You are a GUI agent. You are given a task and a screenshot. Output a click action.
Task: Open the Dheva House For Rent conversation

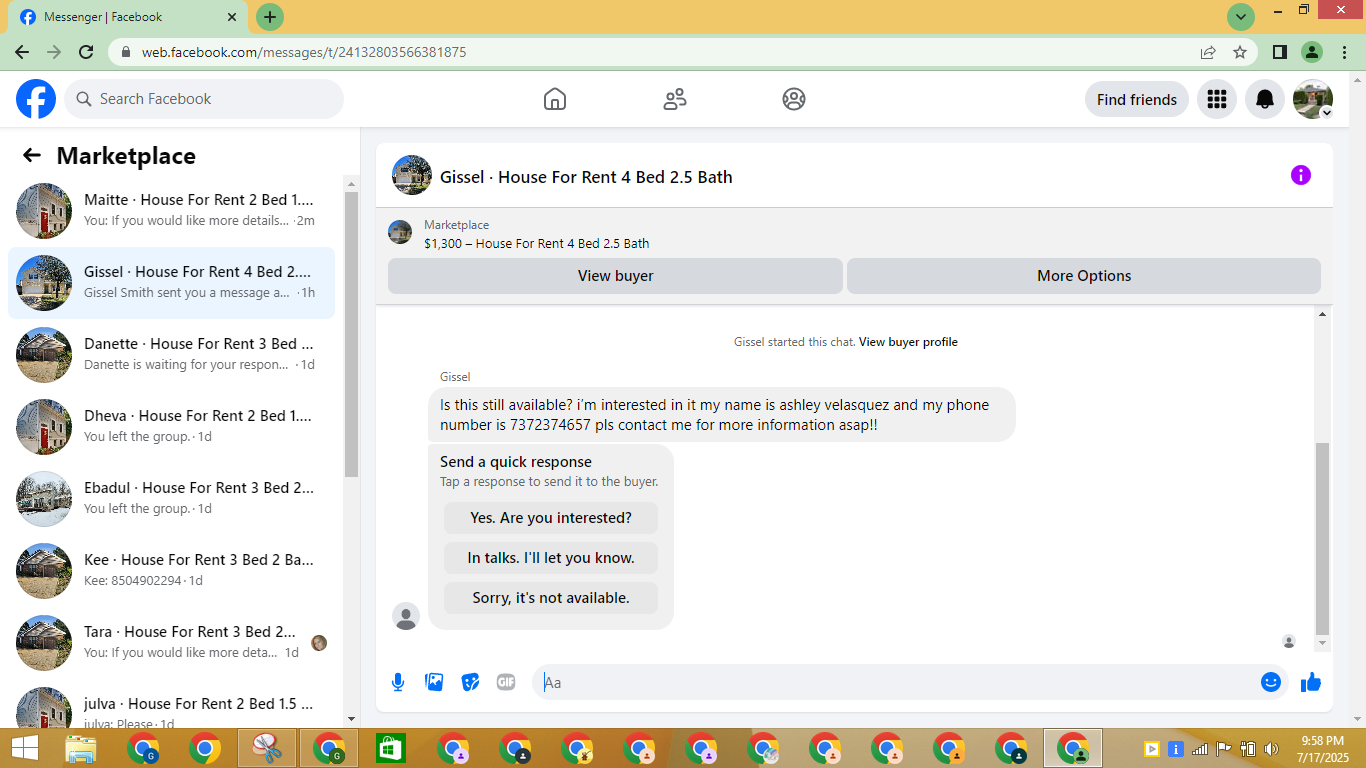click(x=171, y=427)
